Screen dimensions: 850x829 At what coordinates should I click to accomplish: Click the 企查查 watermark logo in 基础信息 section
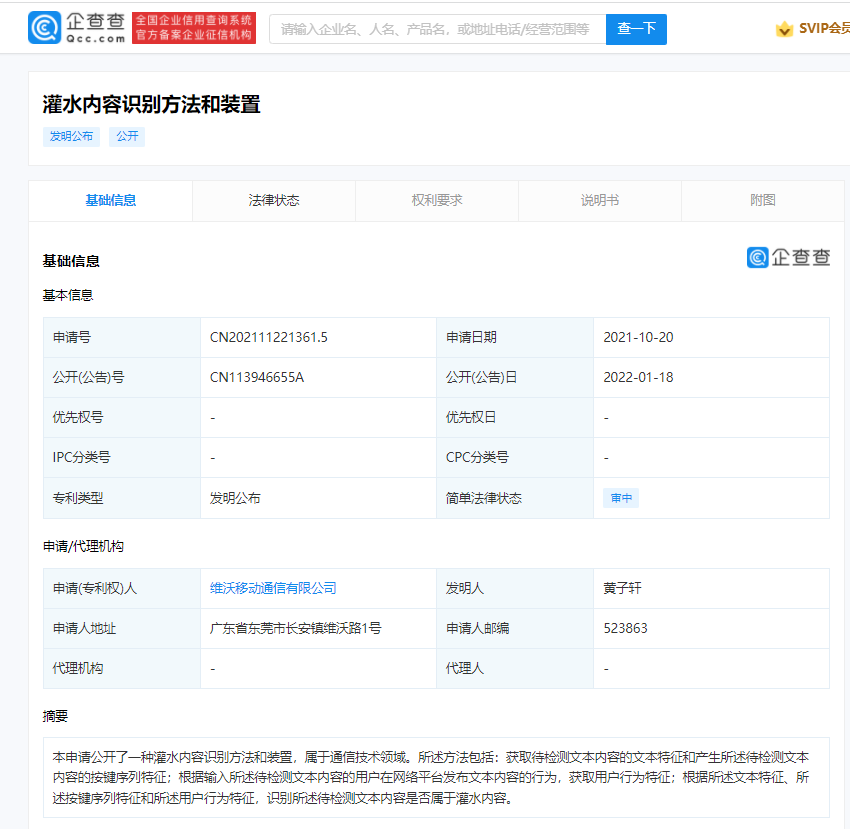(x=788, y=258)
